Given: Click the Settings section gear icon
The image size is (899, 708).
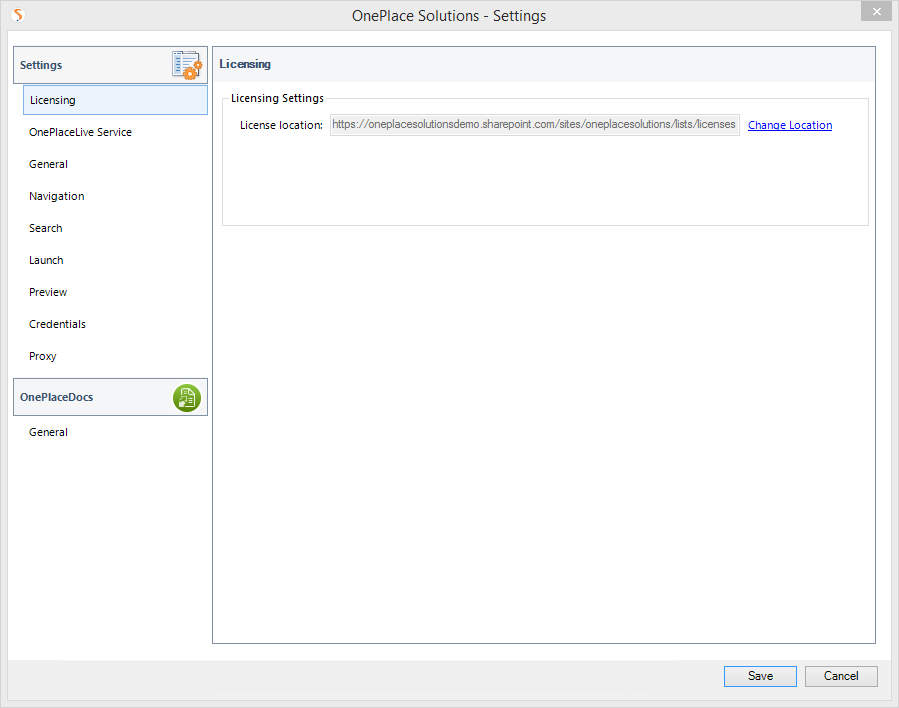Looking at the screenshot, I should pos(187,65).
